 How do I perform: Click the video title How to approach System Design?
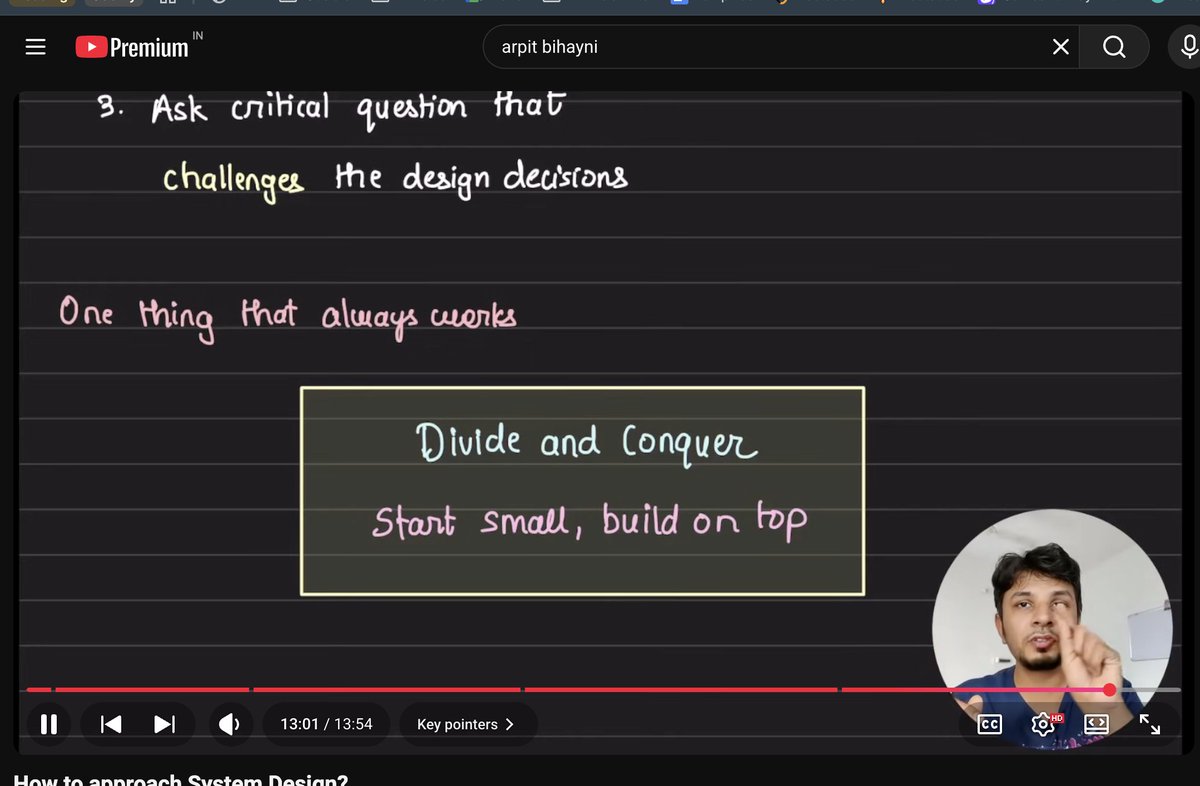[181, 779]
